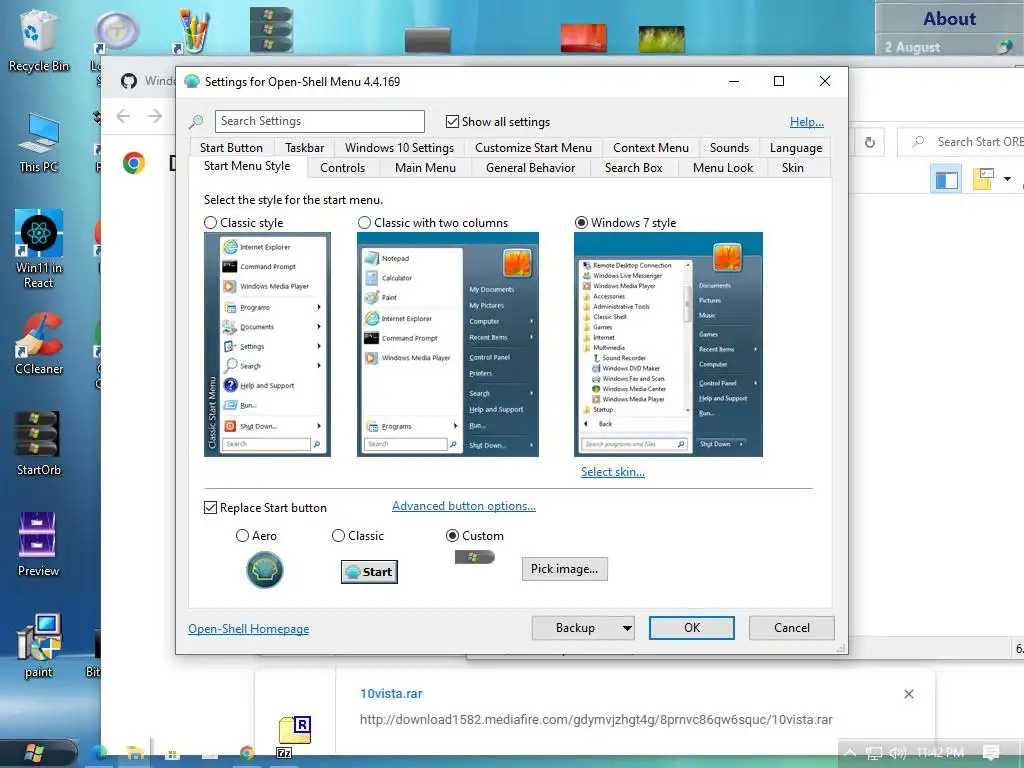Click the refresh button in Explorer window

870,142
